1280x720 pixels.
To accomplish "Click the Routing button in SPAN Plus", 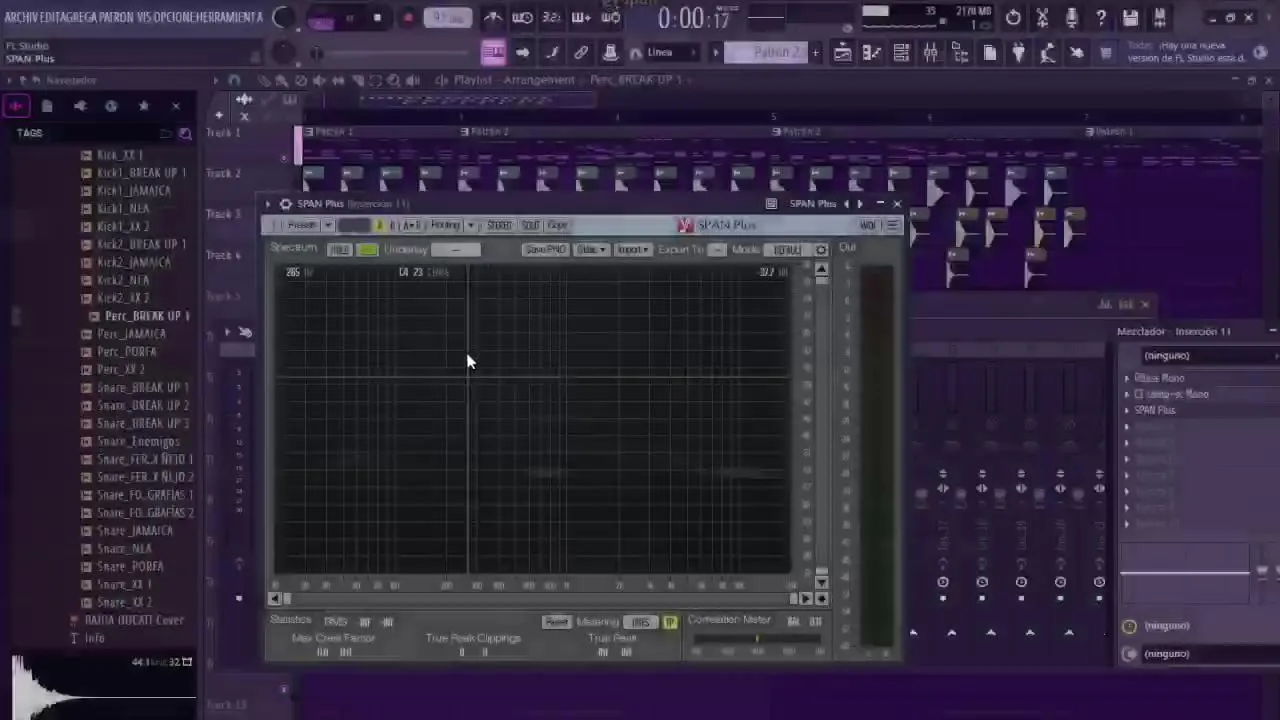I will [x=445, y=226].
